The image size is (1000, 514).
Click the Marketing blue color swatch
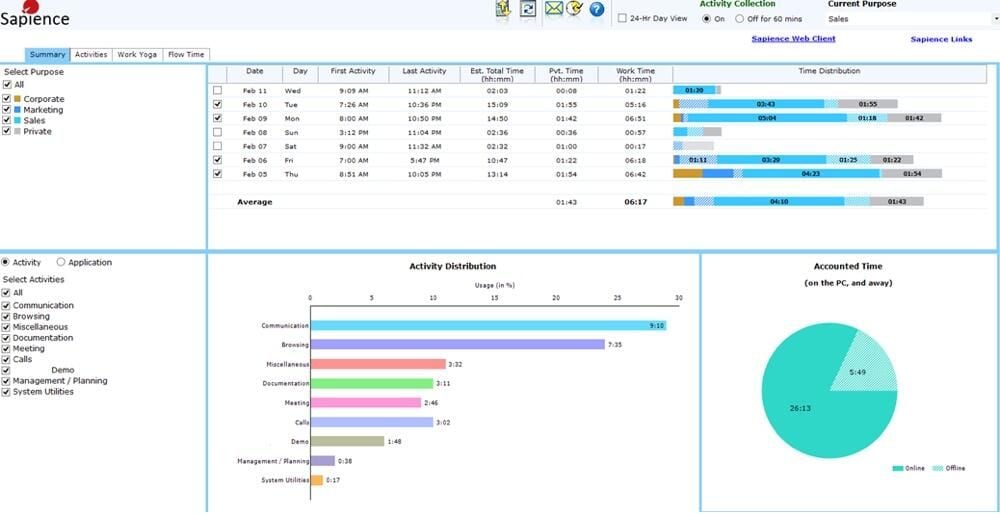pyautogui.click(x=17, y=110)
